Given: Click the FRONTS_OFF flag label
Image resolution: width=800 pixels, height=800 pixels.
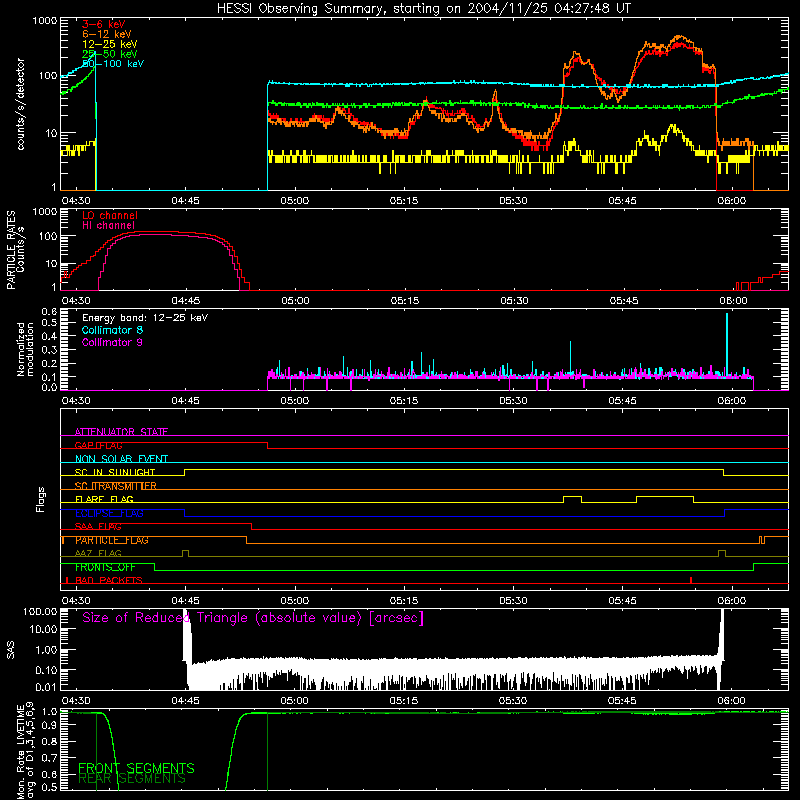Looking at the screenshot, I should (105, 567).
